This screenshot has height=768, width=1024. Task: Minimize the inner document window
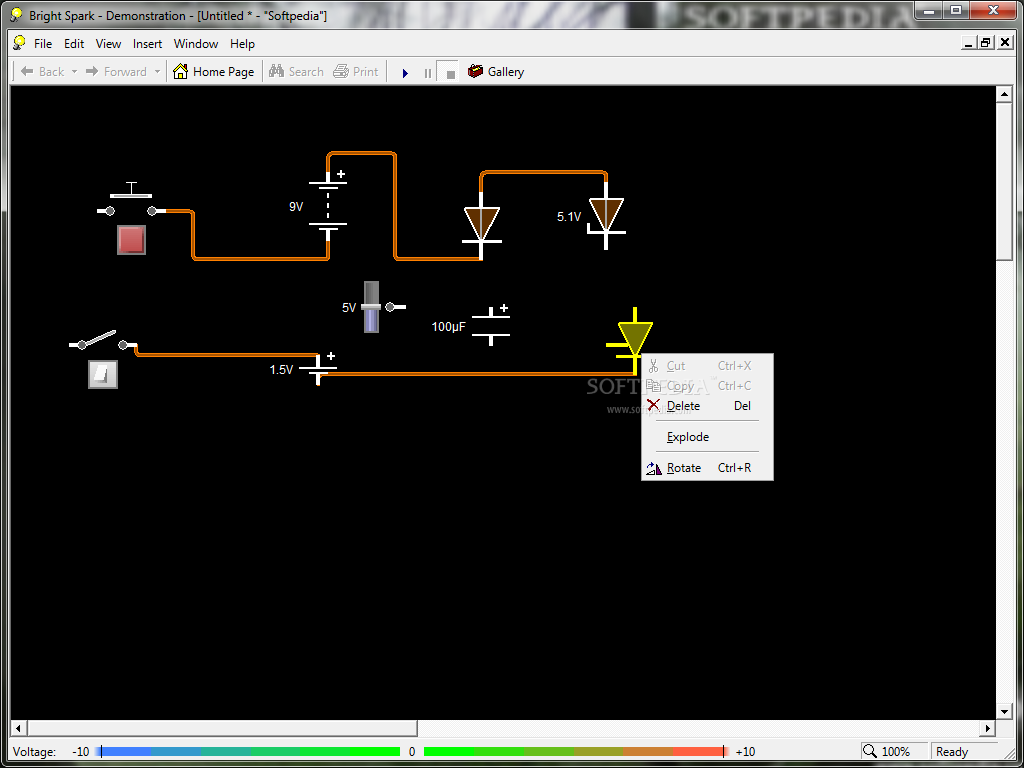point(970,43)
